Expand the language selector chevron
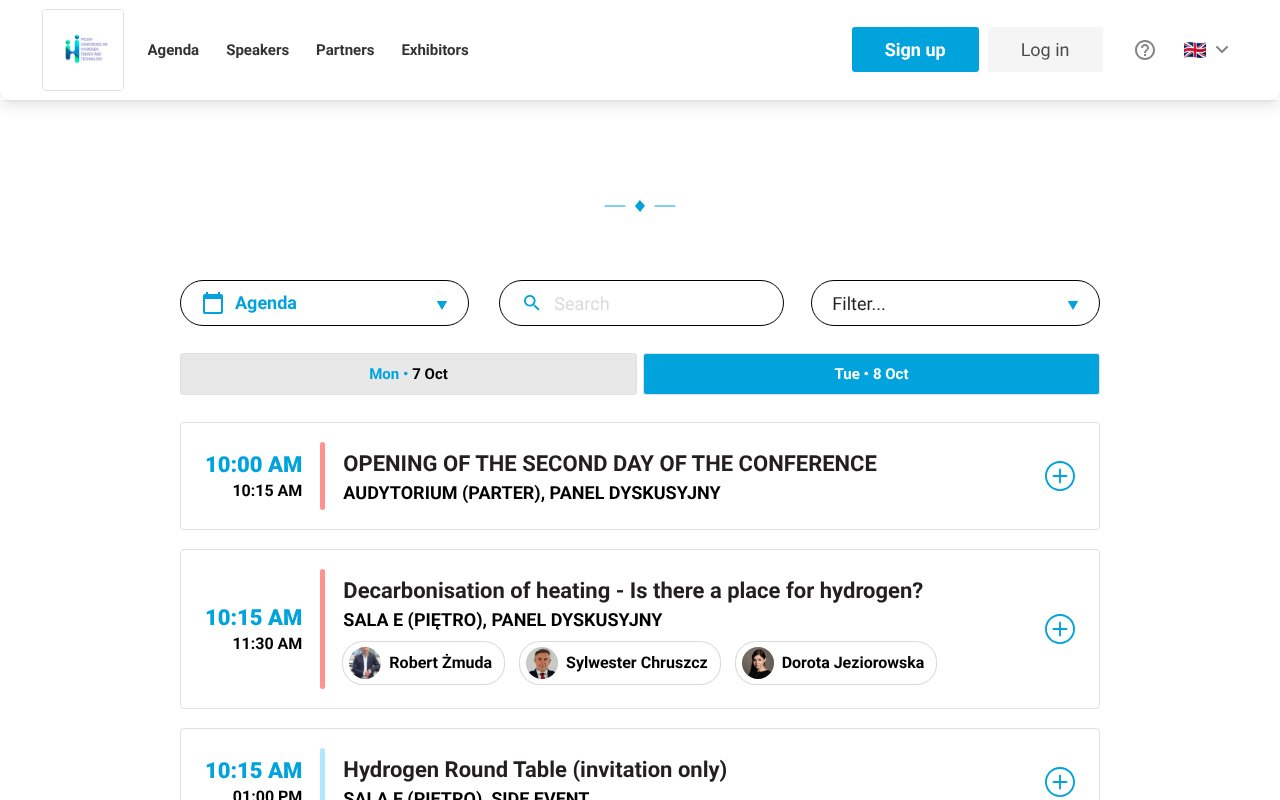 (1221, 49)
